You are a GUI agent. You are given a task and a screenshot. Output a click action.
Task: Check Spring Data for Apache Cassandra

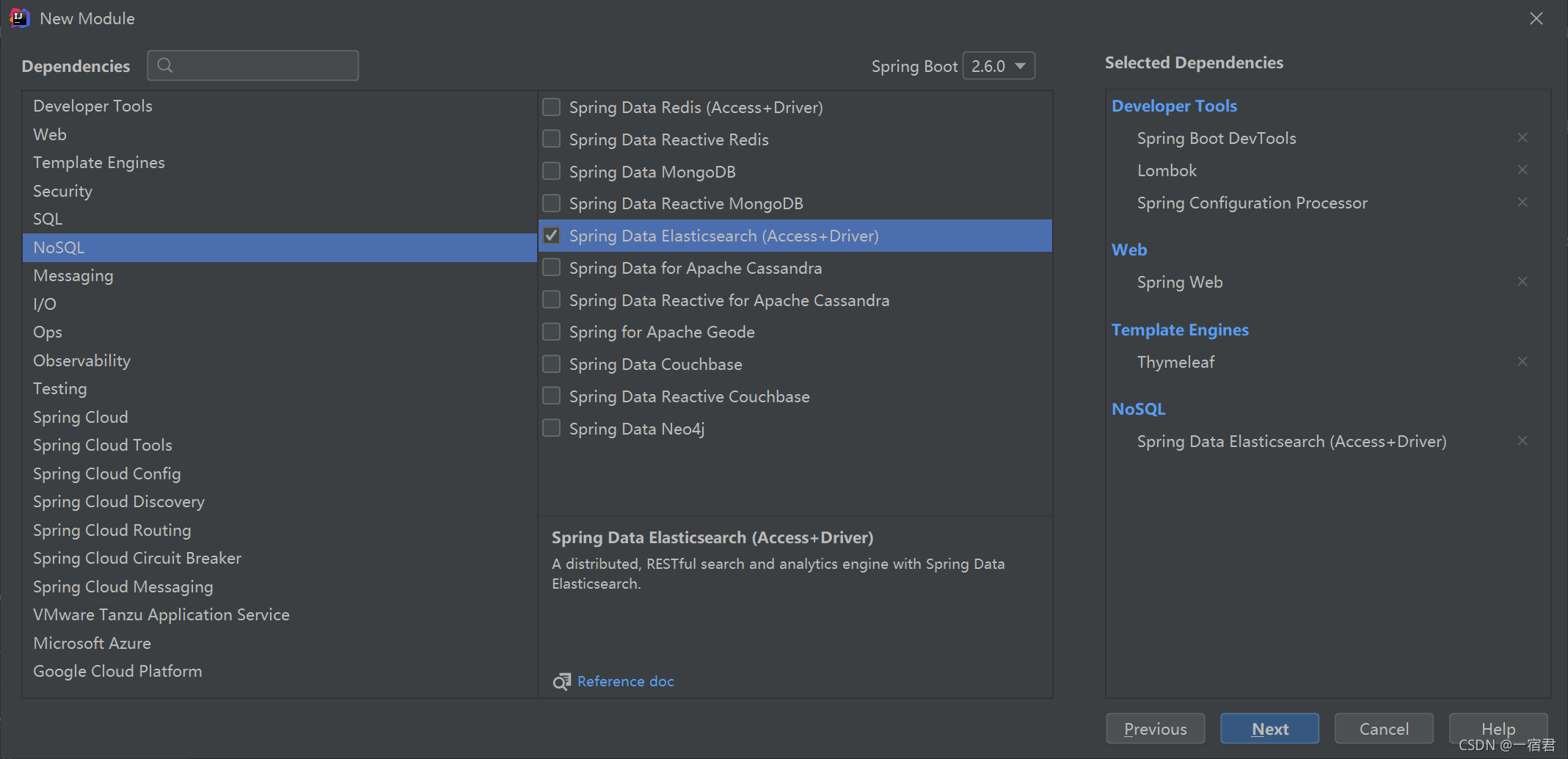[x=551, y=268]
